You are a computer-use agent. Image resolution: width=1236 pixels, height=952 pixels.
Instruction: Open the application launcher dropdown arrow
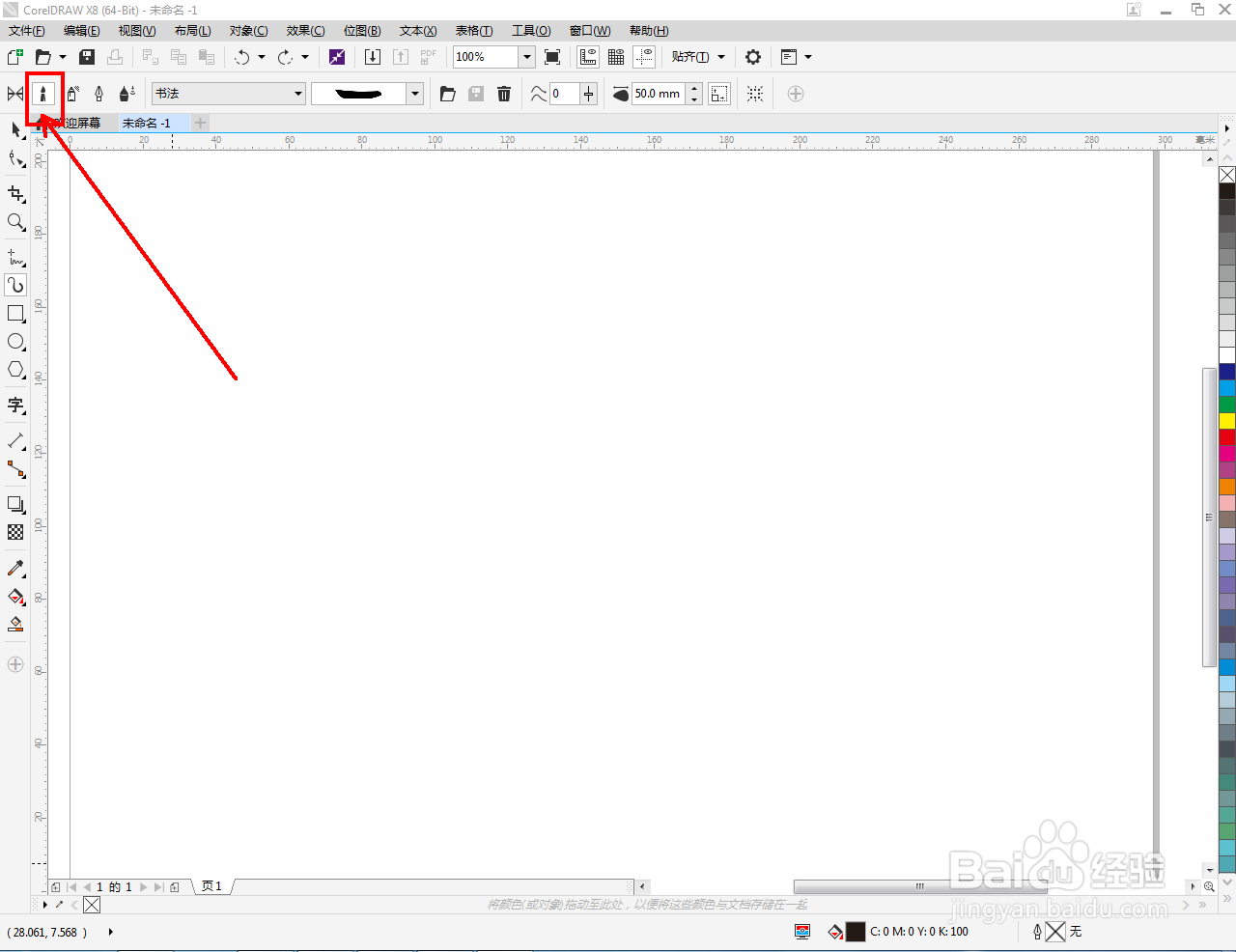tap(808, 57)
